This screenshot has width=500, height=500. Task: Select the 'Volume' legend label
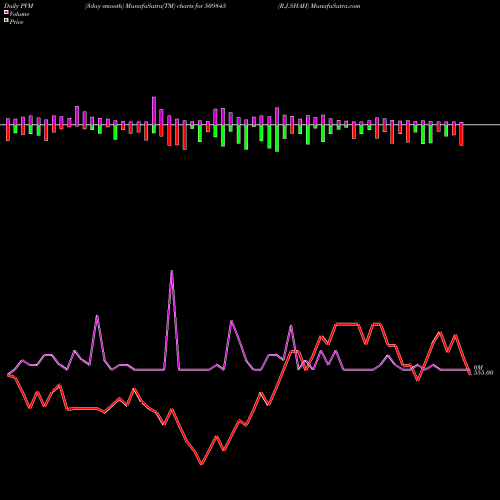[x=19, y=14]
